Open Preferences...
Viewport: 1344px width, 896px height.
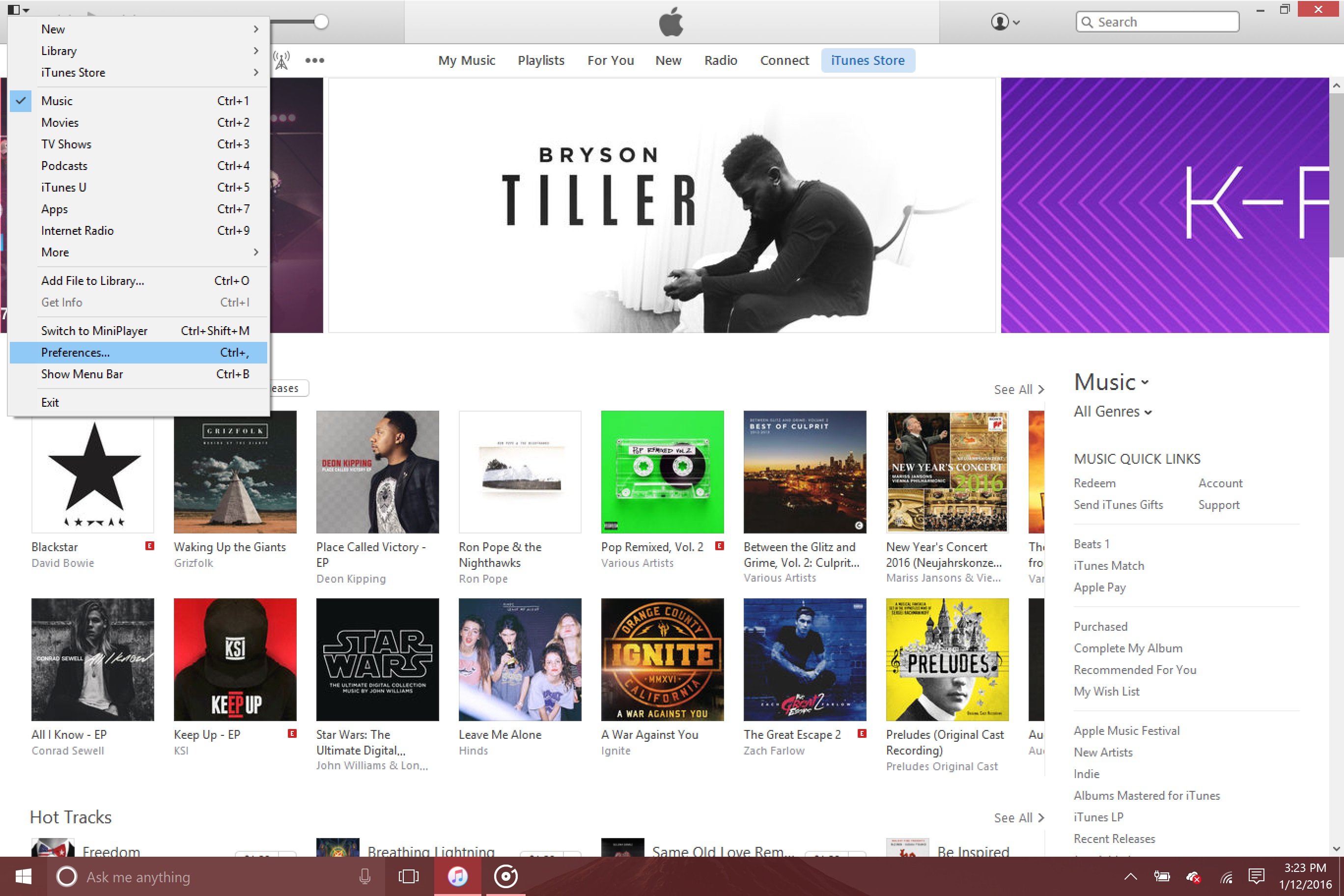(139, 353)
